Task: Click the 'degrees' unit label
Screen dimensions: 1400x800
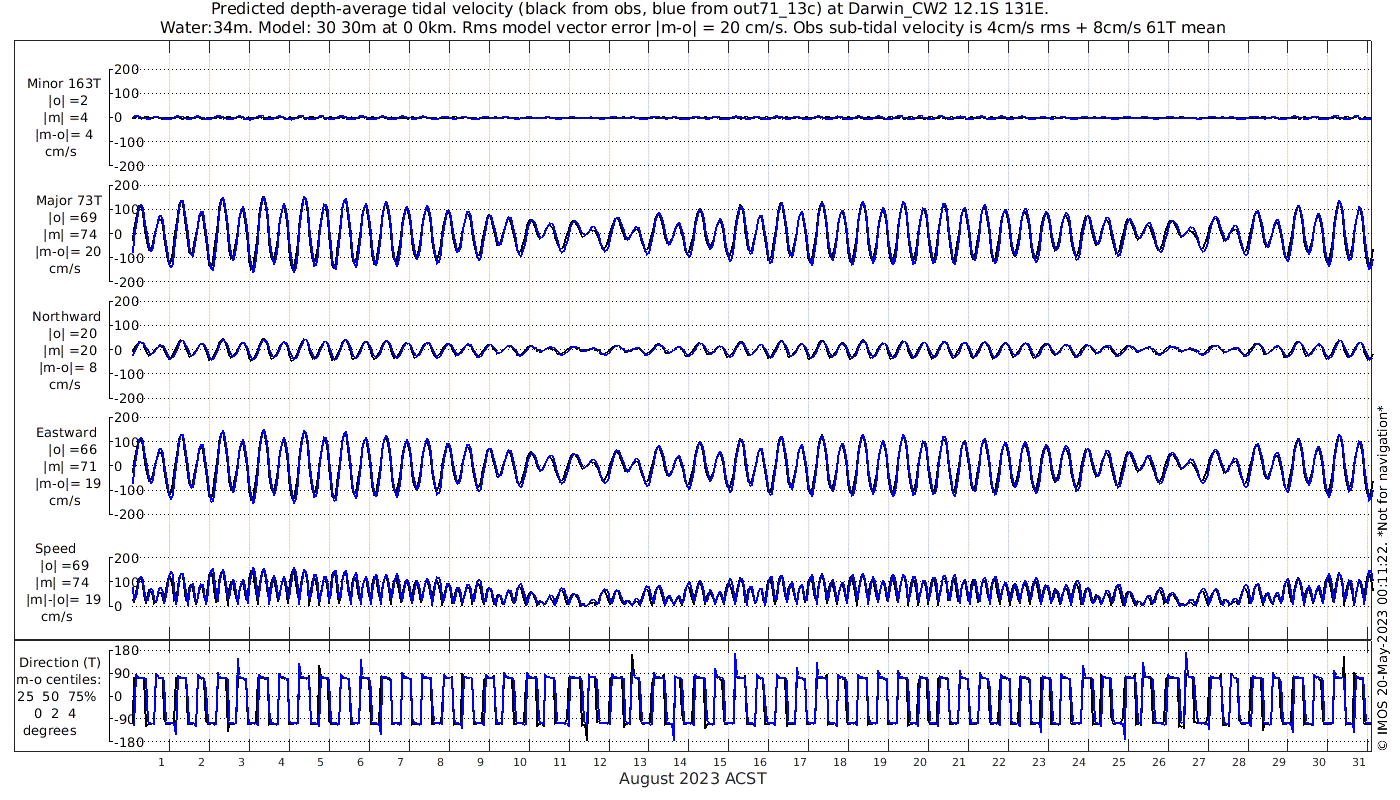Action: click(x=51, y=731)
